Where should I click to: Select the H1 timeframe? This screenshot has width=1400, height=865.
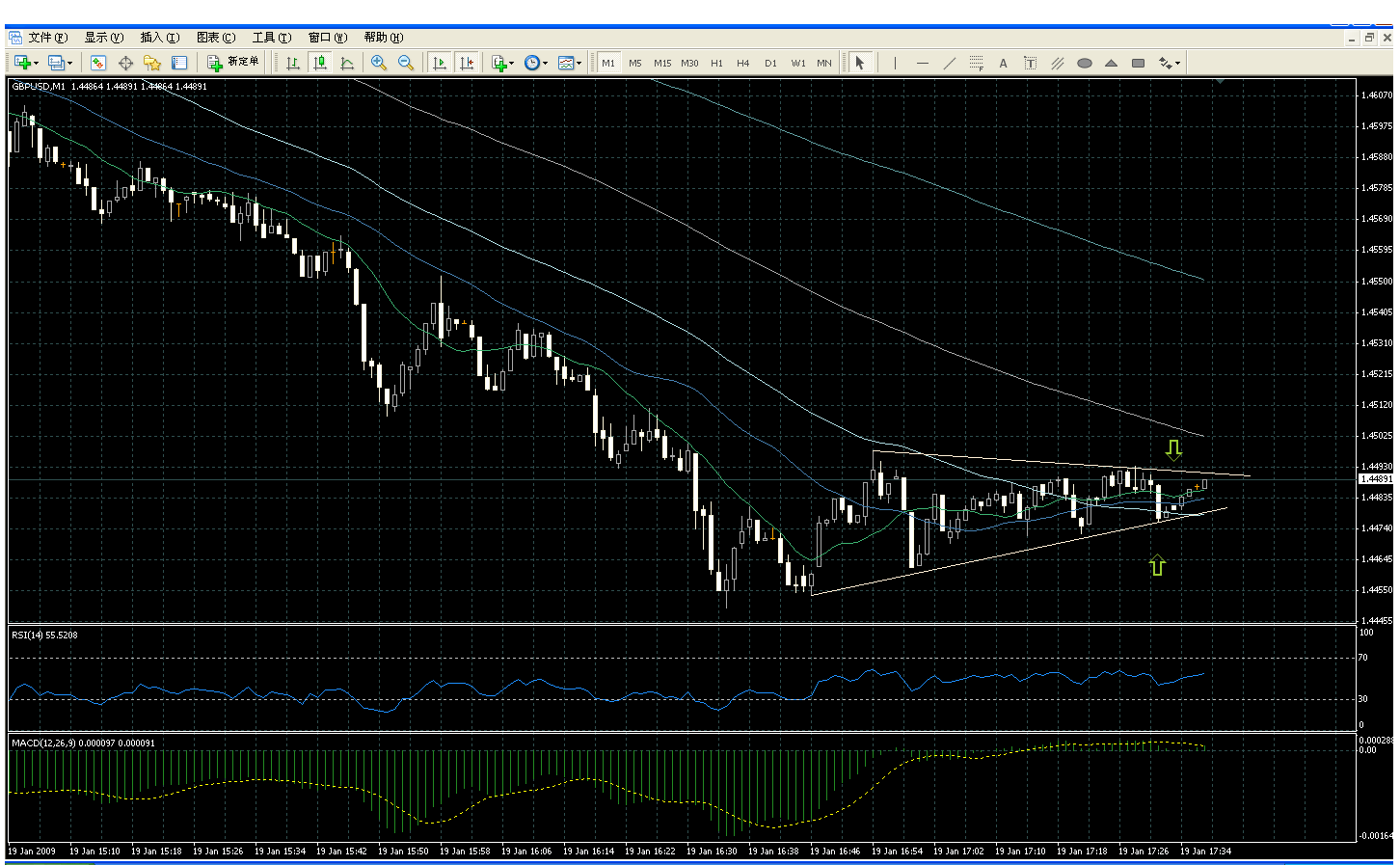point(716,63)
